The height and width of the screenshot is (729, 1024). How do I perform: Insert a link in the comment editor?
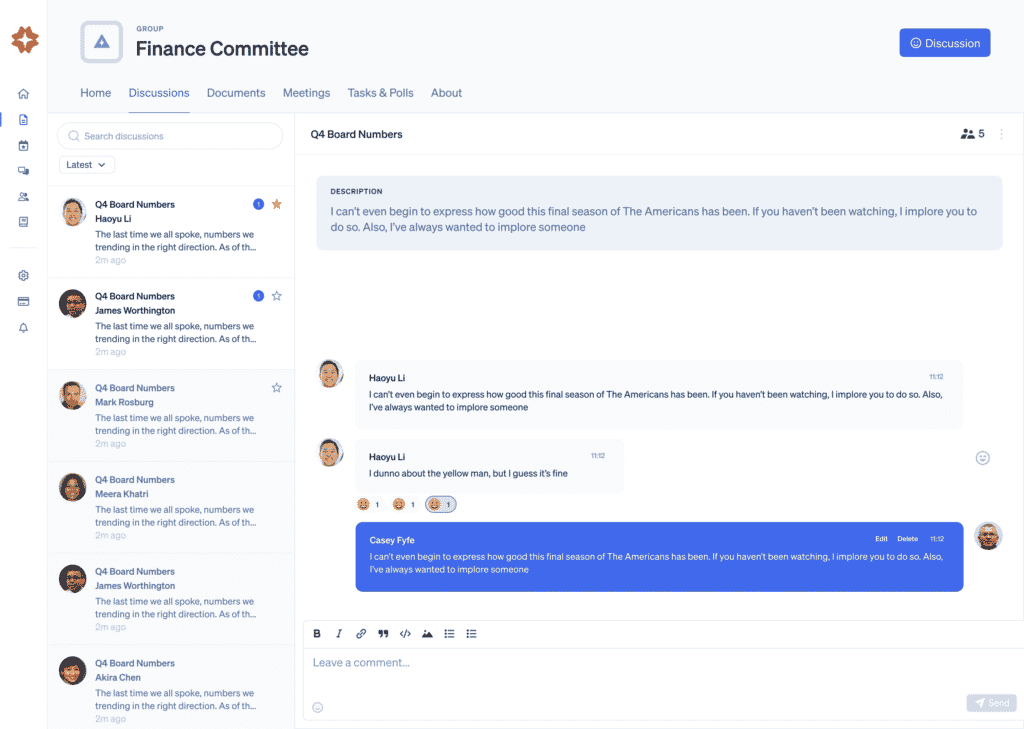click(x=361, y=634)
